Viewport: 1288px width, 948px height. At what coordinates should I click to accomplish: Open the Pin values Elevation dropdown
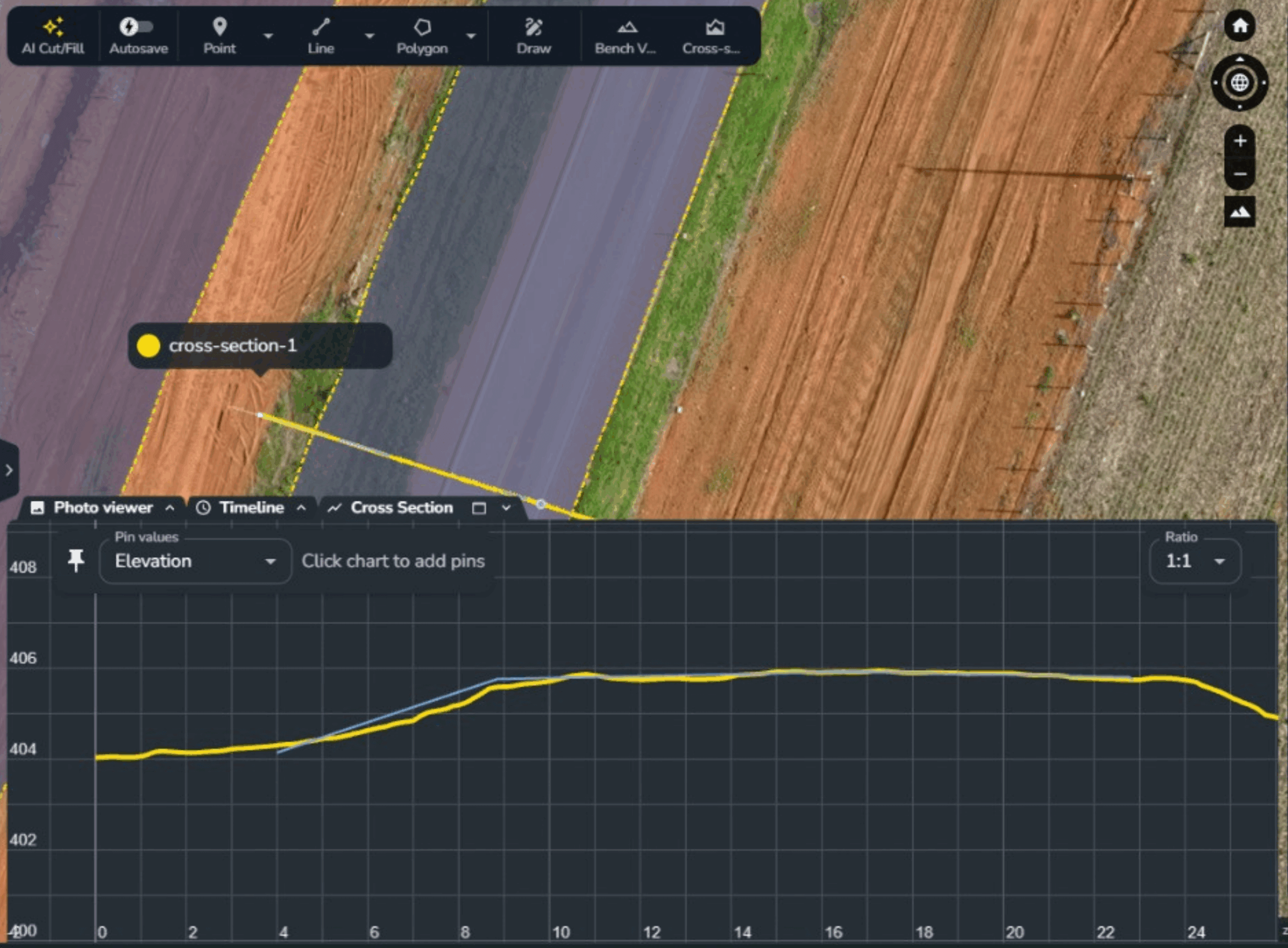pyautogui.click(x=195, y=561)
